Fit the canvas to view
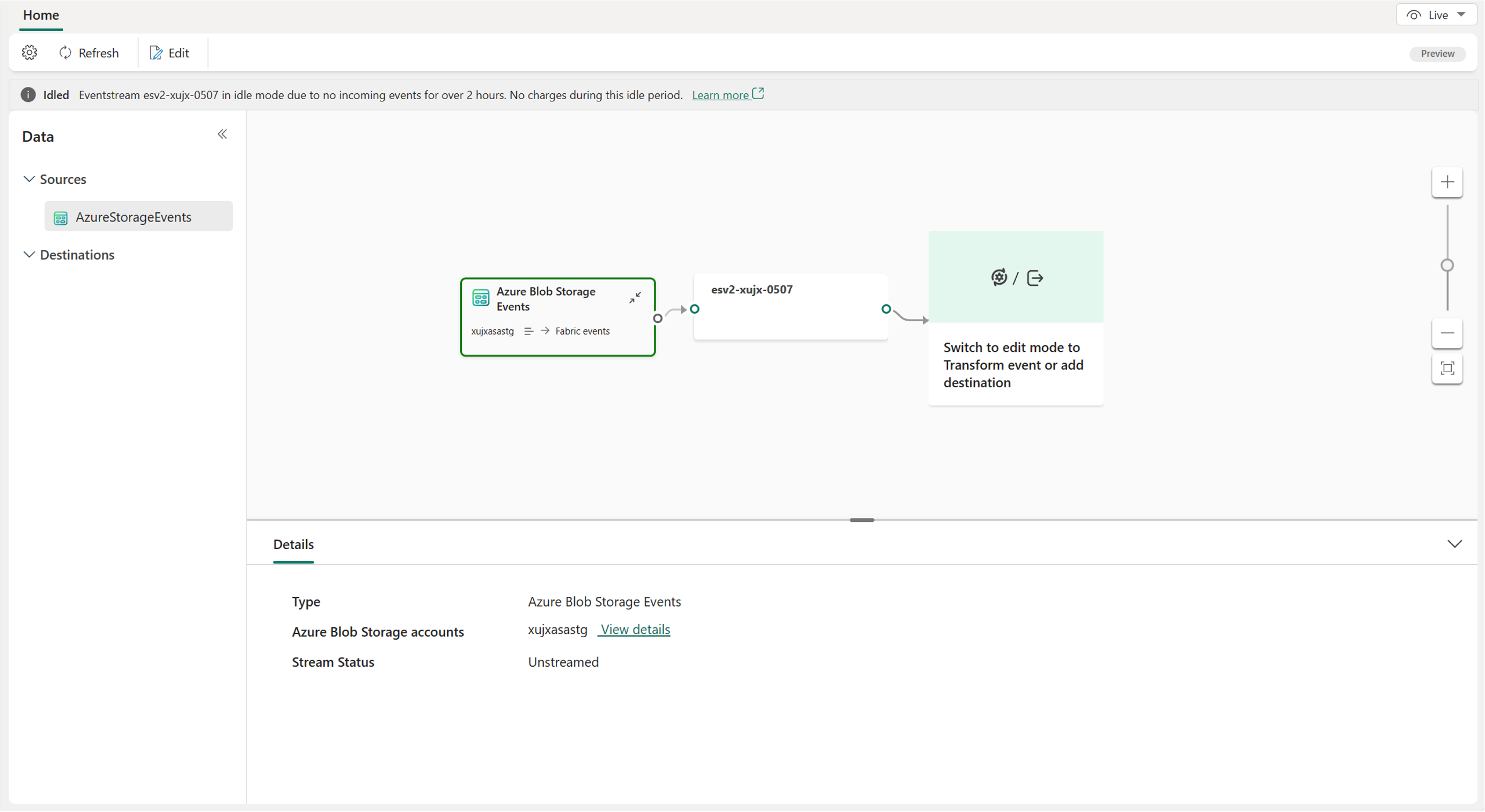 [1447, 369]
